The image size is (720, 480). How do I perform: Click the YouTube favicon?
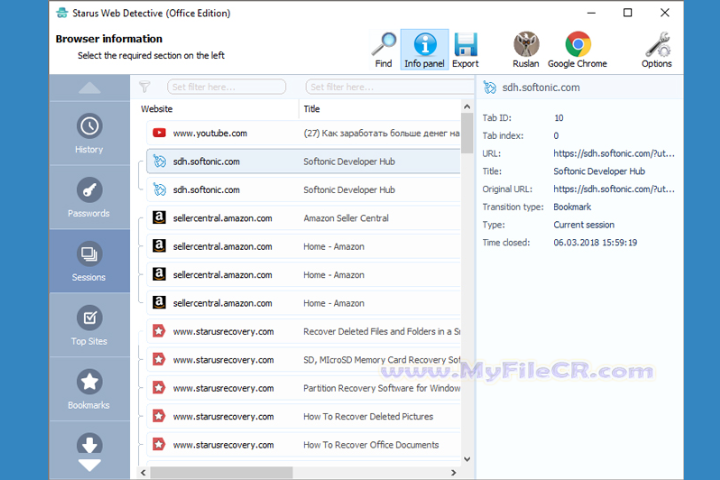point(159,133)
